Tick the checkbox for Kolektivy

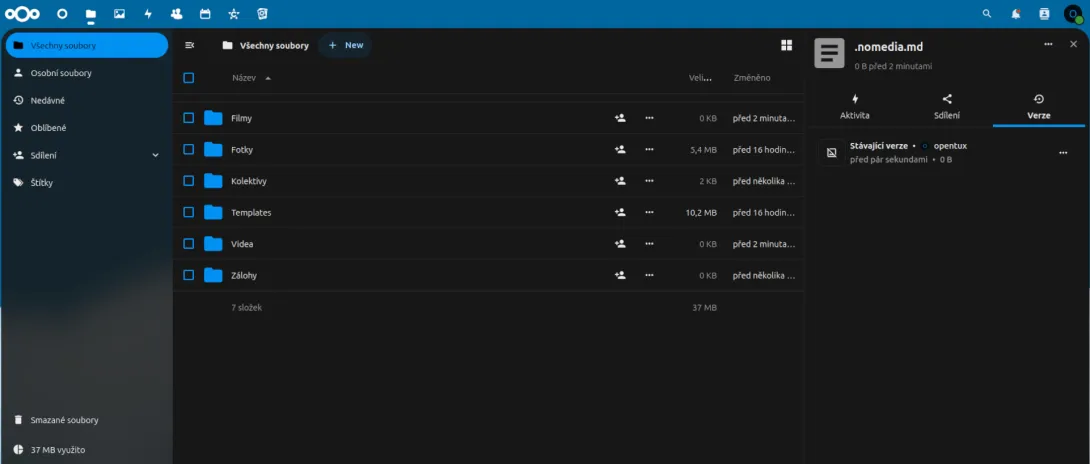(x=188, y=181)
